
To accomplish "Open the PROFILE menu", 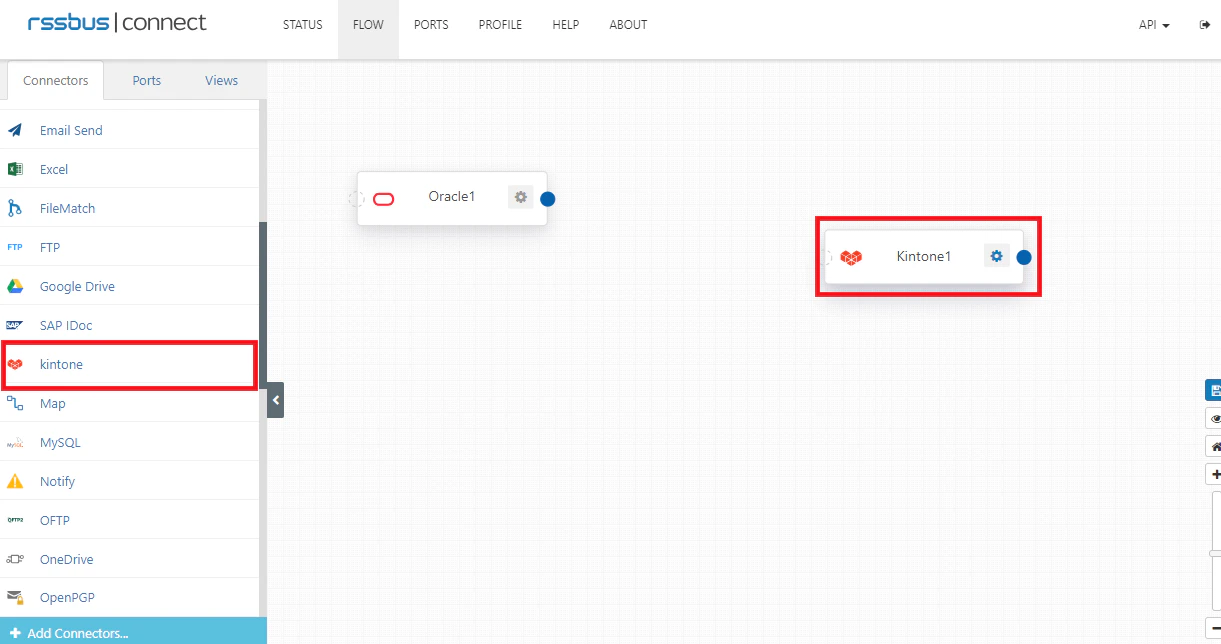I will (500, 25).
